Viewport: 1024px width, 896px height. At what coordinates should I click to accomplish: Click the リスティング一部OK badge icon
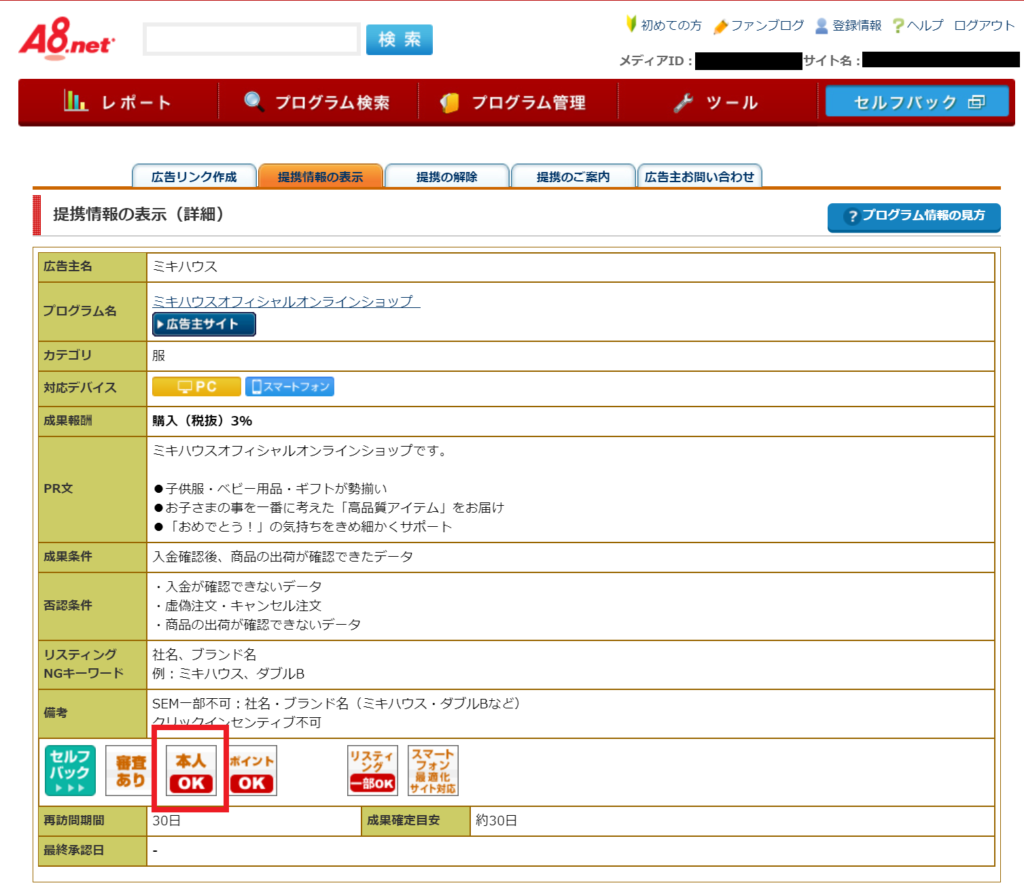pos(372,771)
